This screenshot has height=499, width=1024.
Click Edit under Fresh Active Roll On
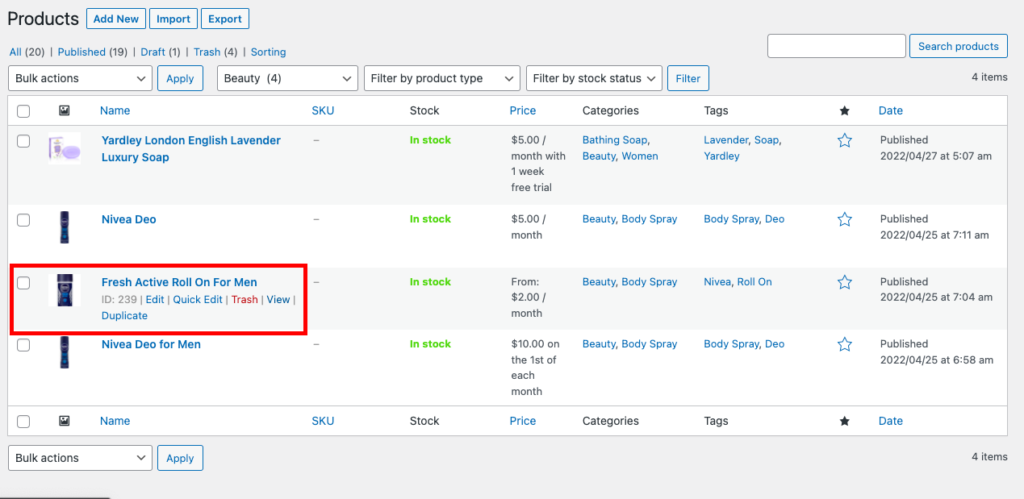point(155,300)
